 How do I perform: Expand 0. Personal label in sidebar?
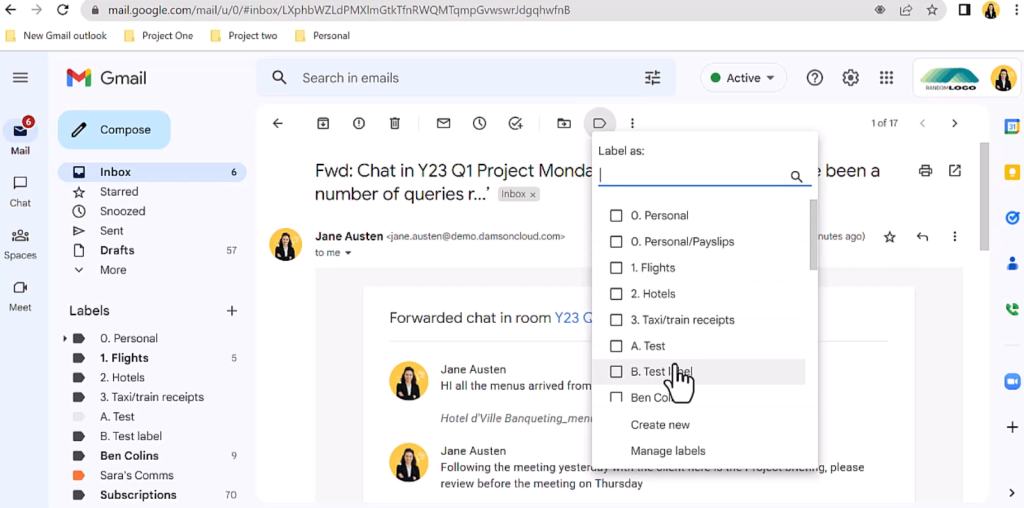pyautogui.click(x=65, y=338)
